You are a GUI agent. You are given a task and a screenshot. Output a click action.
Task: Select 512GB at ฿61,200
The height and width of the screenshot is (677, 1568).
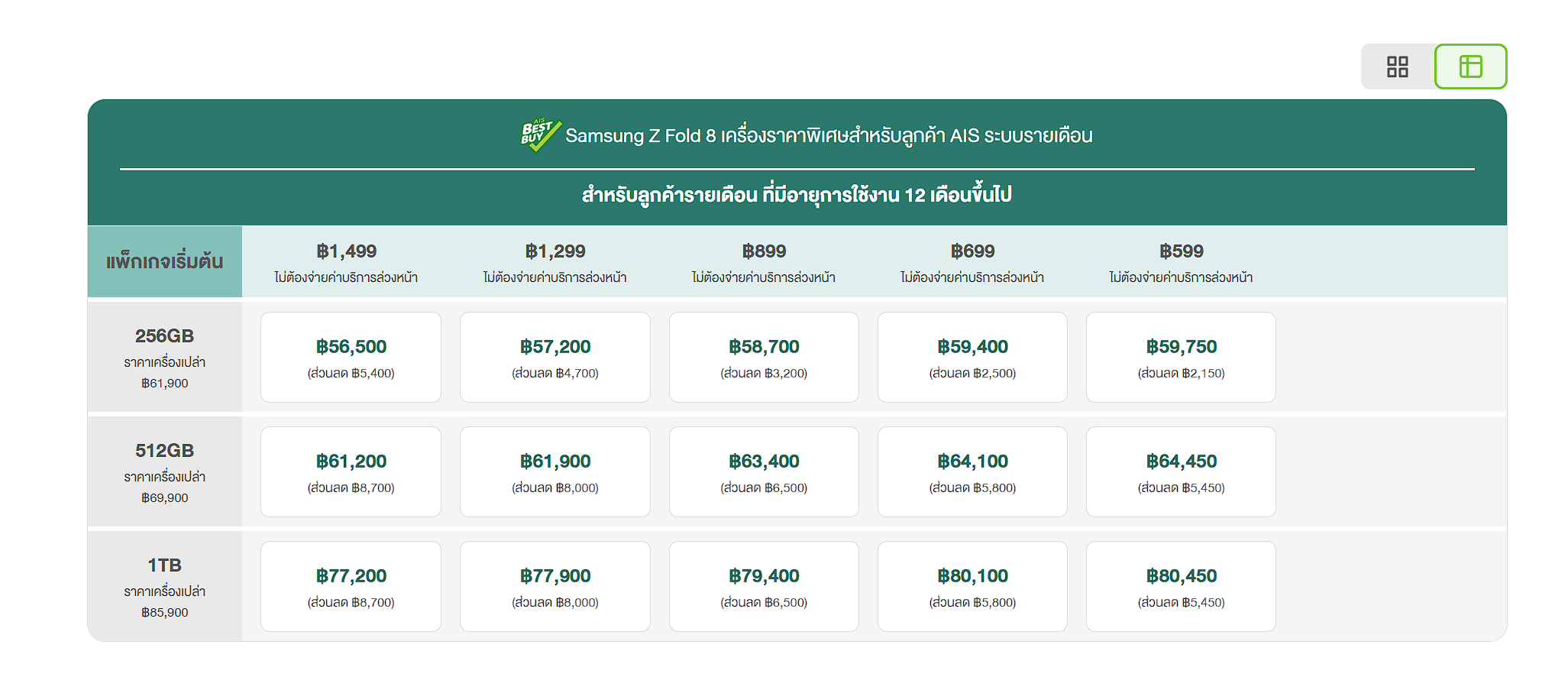click(351, 471)
